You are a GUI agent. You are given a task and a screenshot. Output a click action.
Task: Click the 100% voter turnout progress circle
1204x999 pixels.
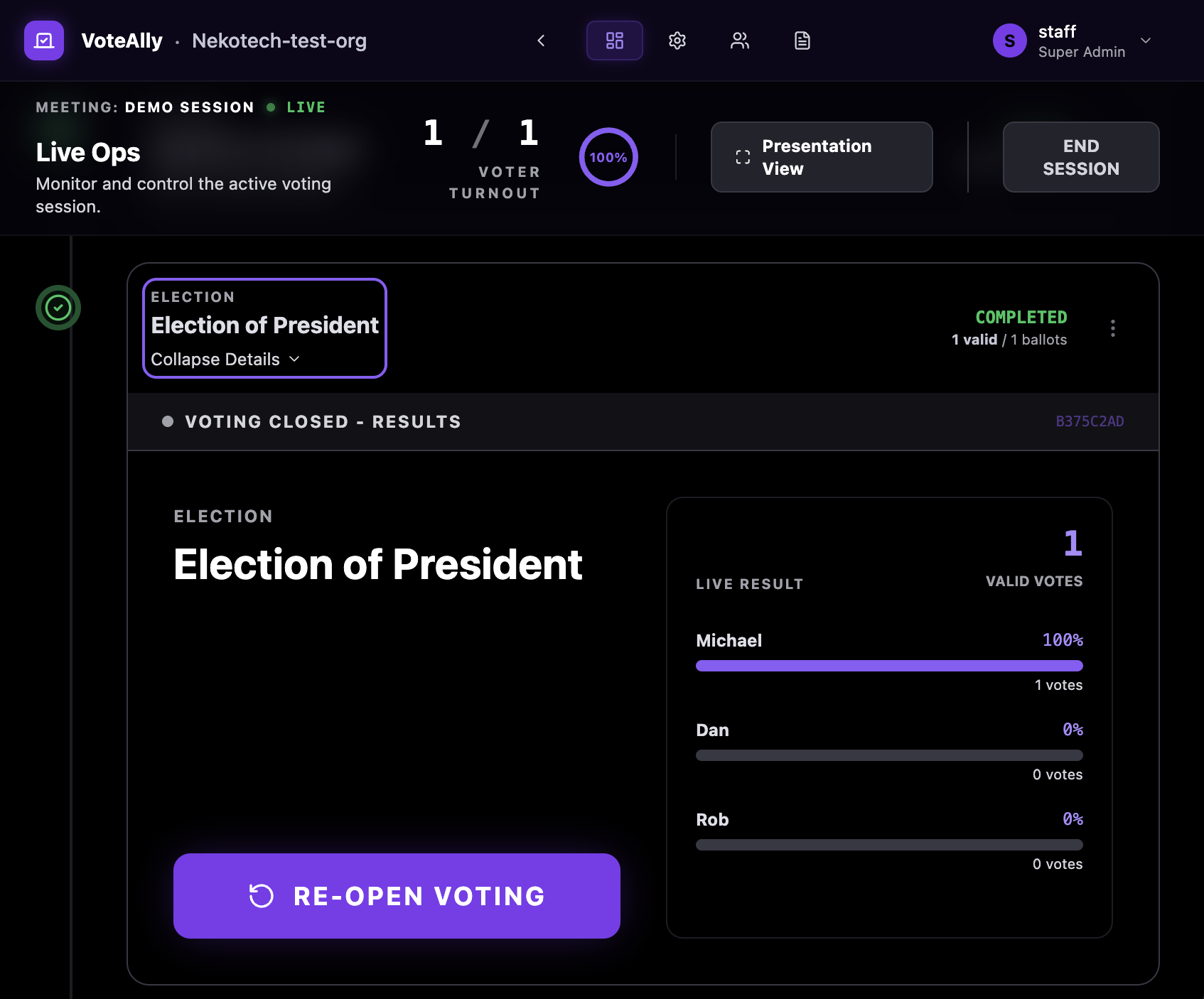pos(608,157)
